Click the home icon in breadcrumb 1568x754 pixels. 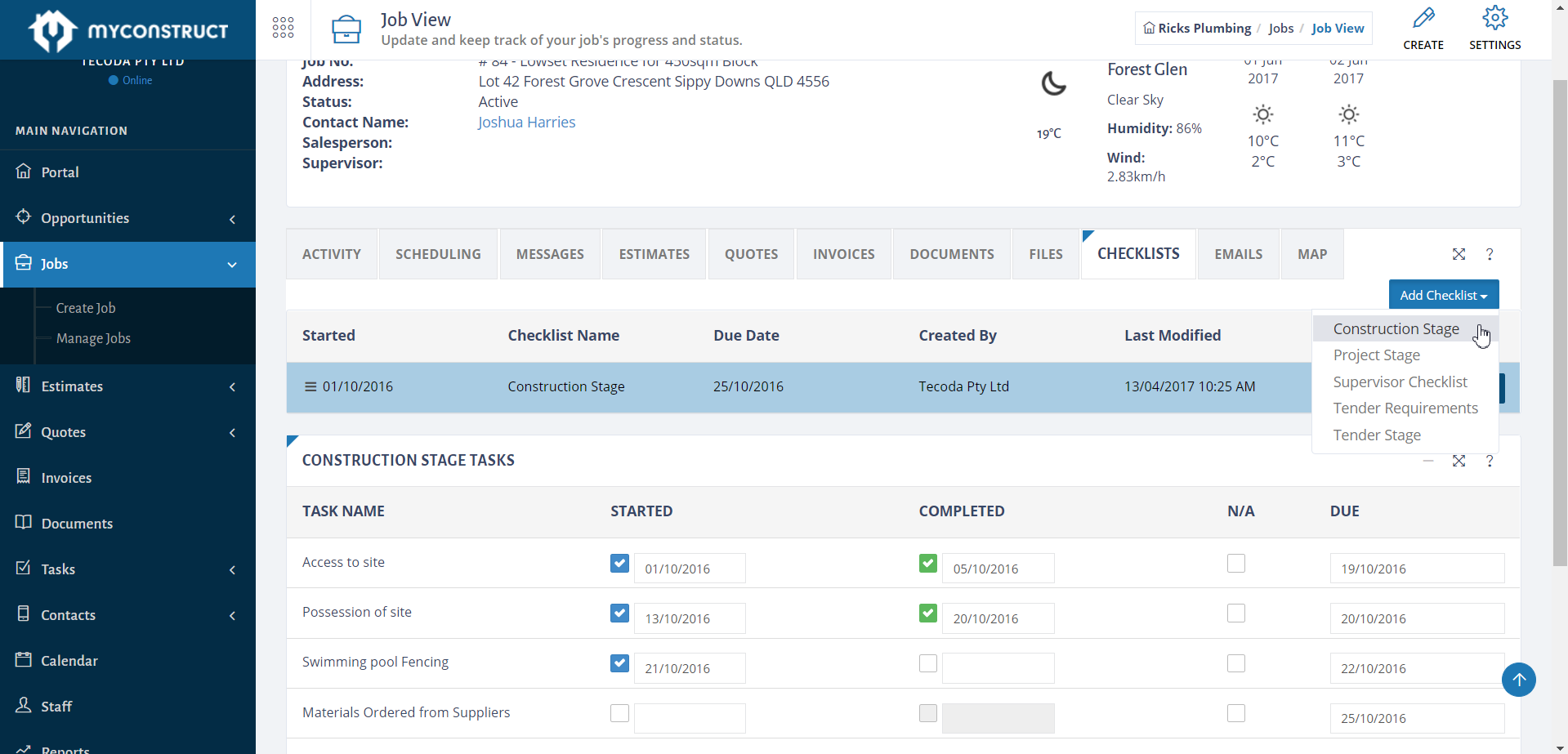pyautogui.click(x=1149, y=28)
